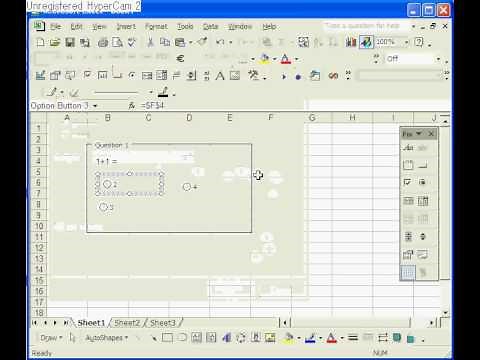Click the Undo icon
Screen dimensions: 480x360
[220, 42]
